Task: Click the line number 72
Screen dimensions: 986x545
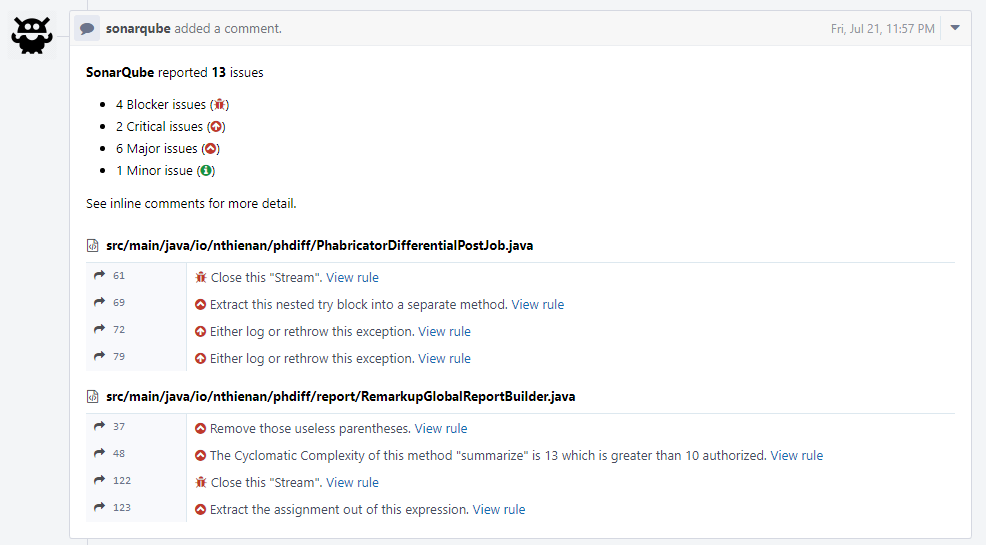Action: (x=119, y=329)
